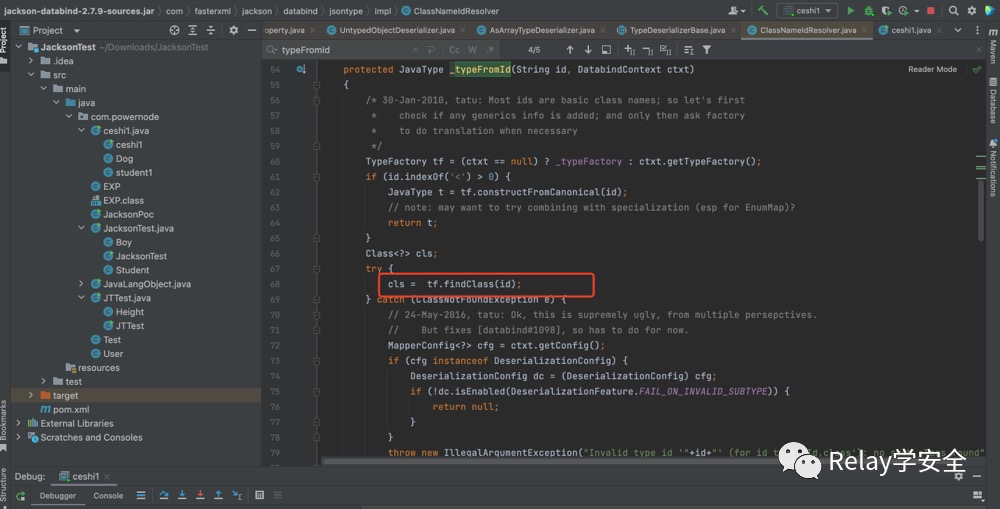Open the ceshi1 run configuration dropdown
The height and width of the screenshot is (509, 1000).
(x=807, y=10)
